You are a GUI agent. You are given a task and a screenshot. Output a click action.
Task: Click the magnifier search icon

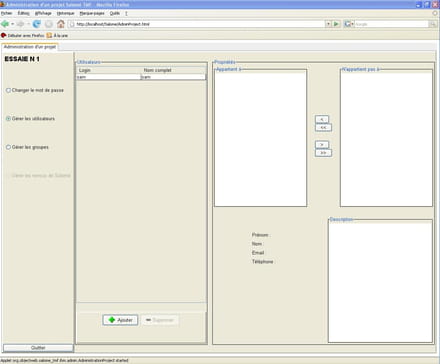pos(433,24)
